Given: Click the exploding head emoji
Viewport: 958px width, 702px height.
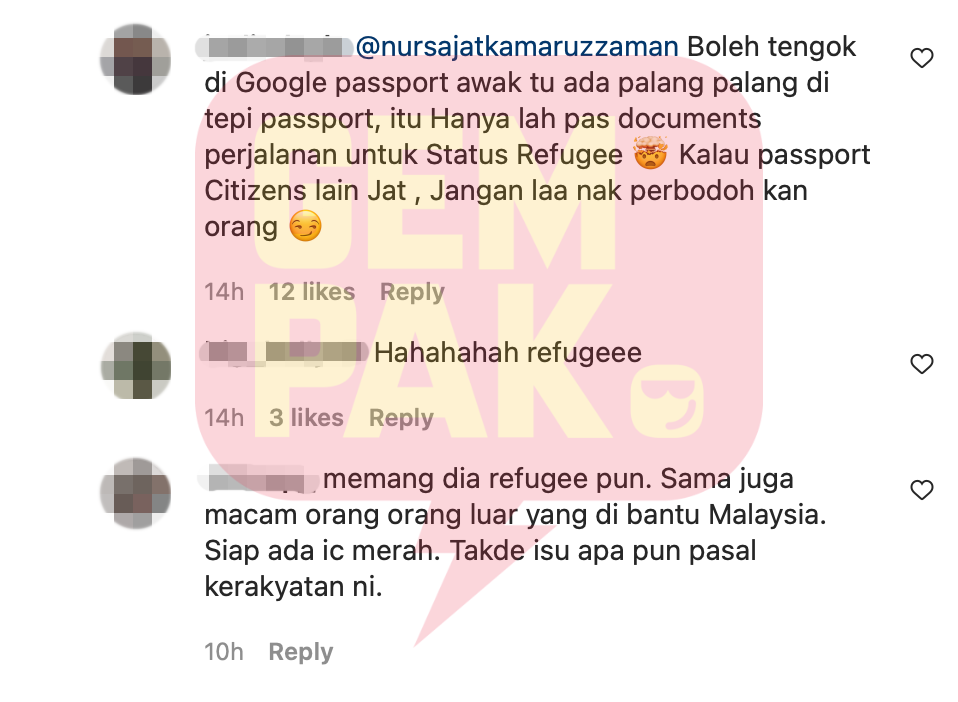Looking at the screenshot, I should 651,153.
